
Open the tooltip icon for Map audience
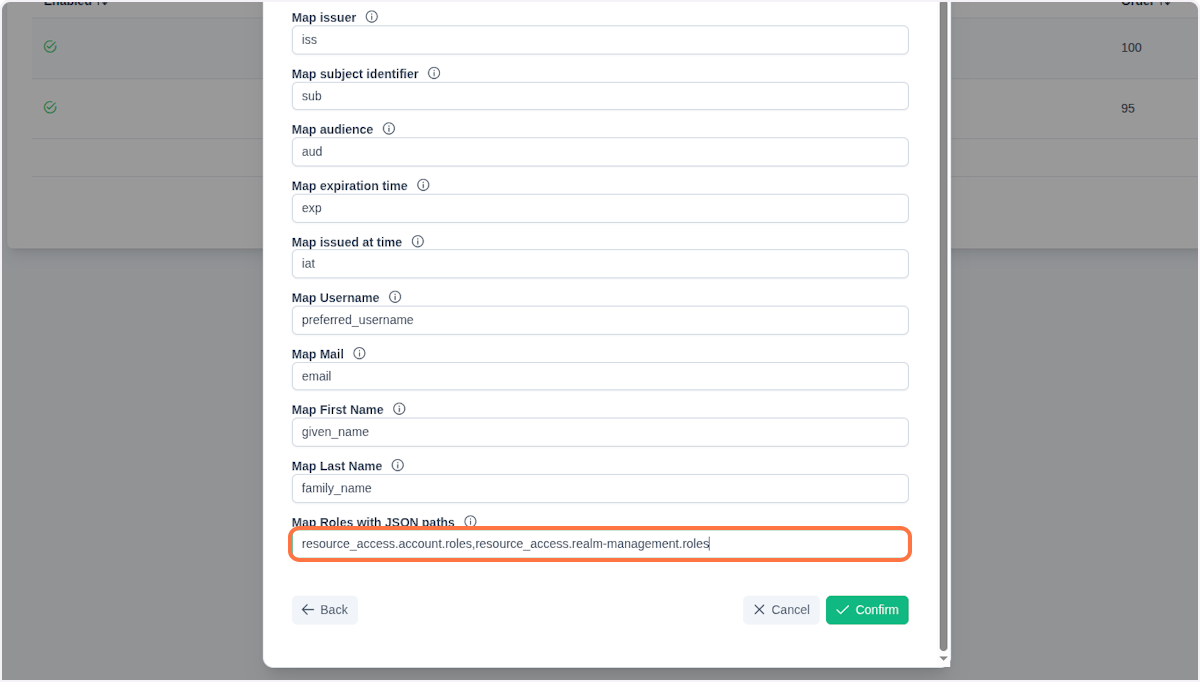coord(388,128)
